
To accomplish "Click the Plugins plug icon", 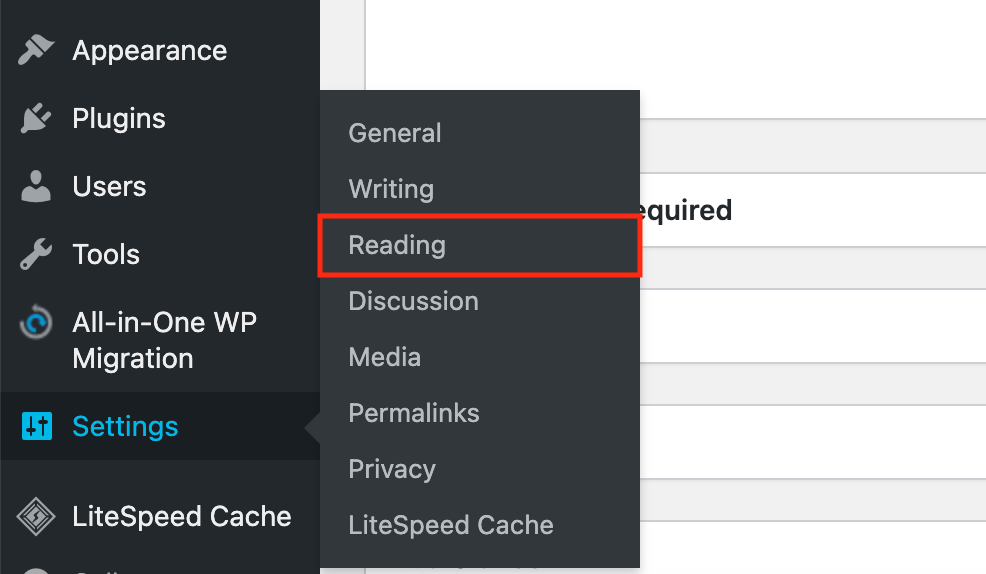I will [x=37, y=119].
